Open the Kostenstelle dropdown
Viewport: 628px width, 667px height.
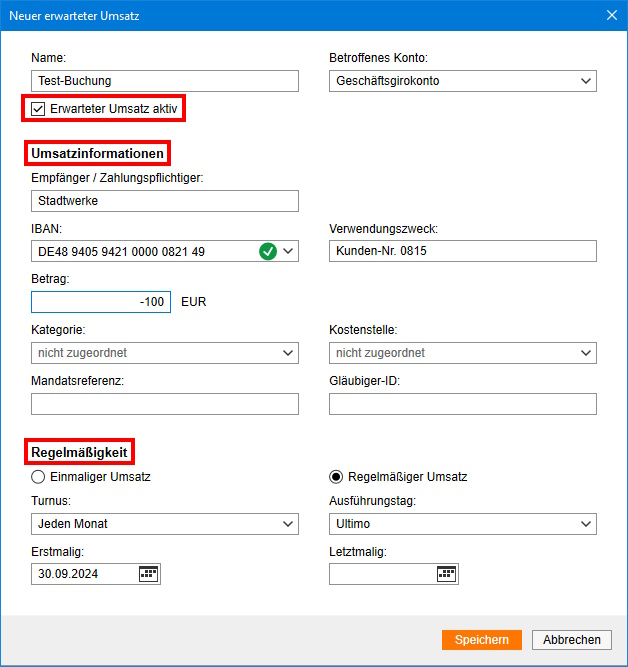585,353
